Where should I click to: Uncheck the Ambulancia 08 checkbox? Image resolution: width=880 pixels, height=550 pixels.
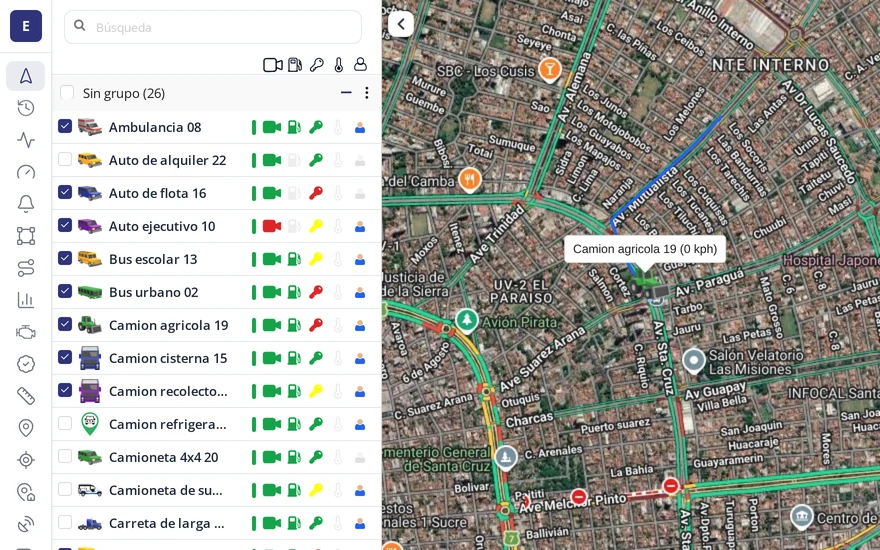click(x=65, y=126)
